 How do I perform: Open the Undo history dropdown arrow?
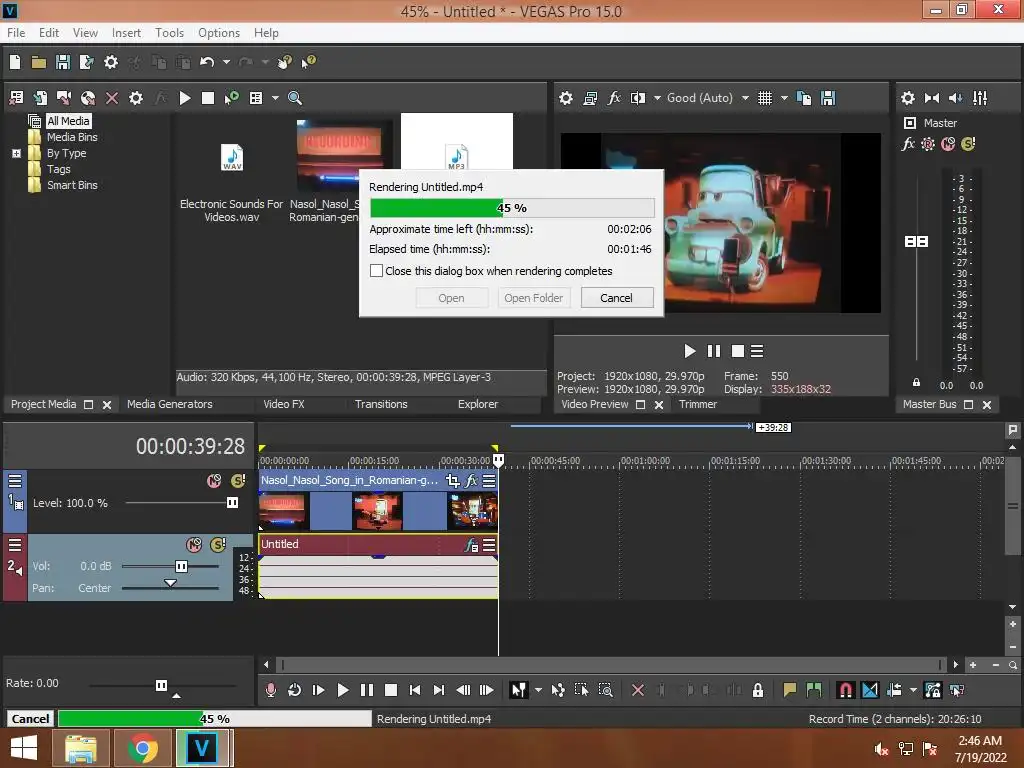[226, 62]
